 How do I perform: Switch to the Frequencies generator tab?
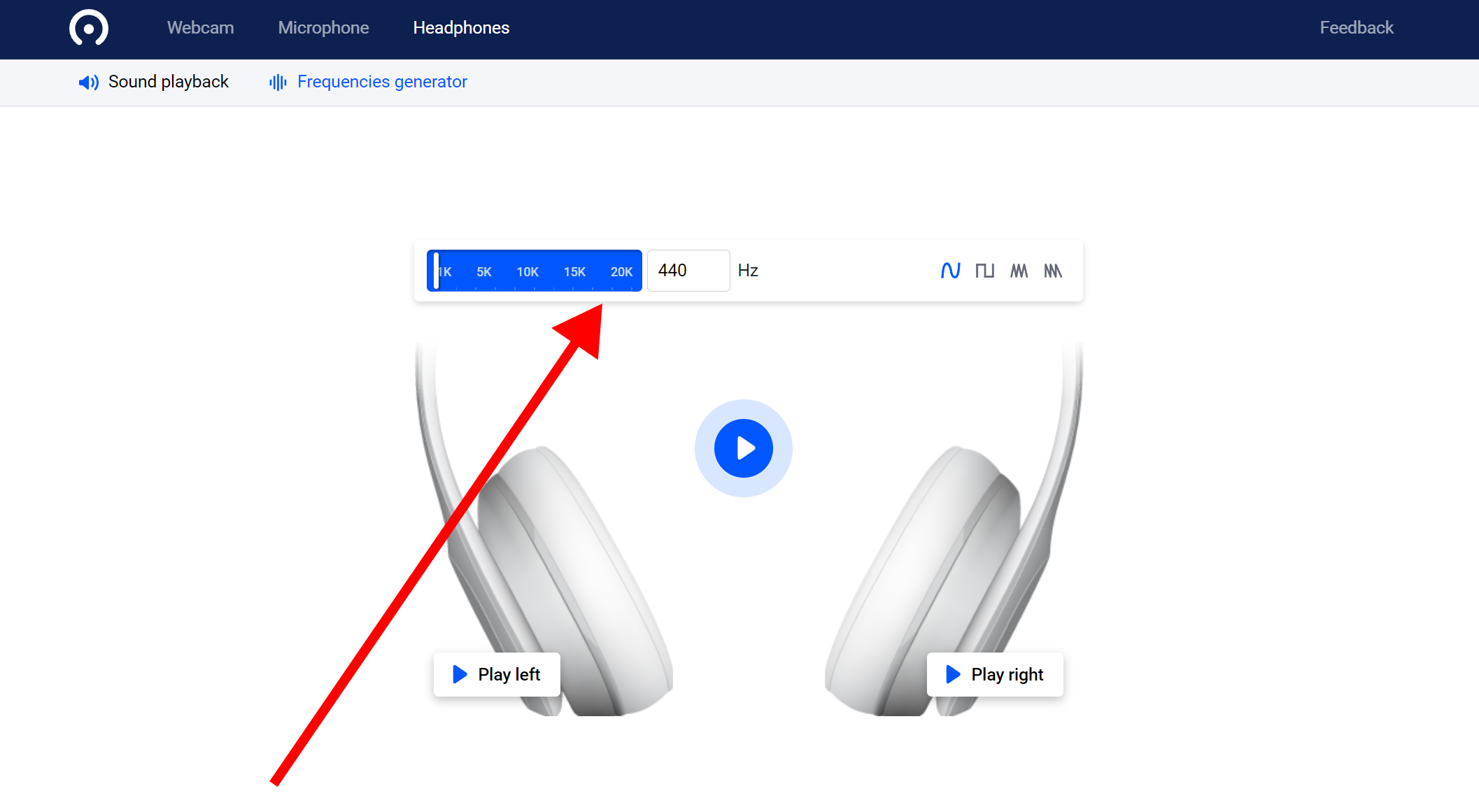coord(382,82)
